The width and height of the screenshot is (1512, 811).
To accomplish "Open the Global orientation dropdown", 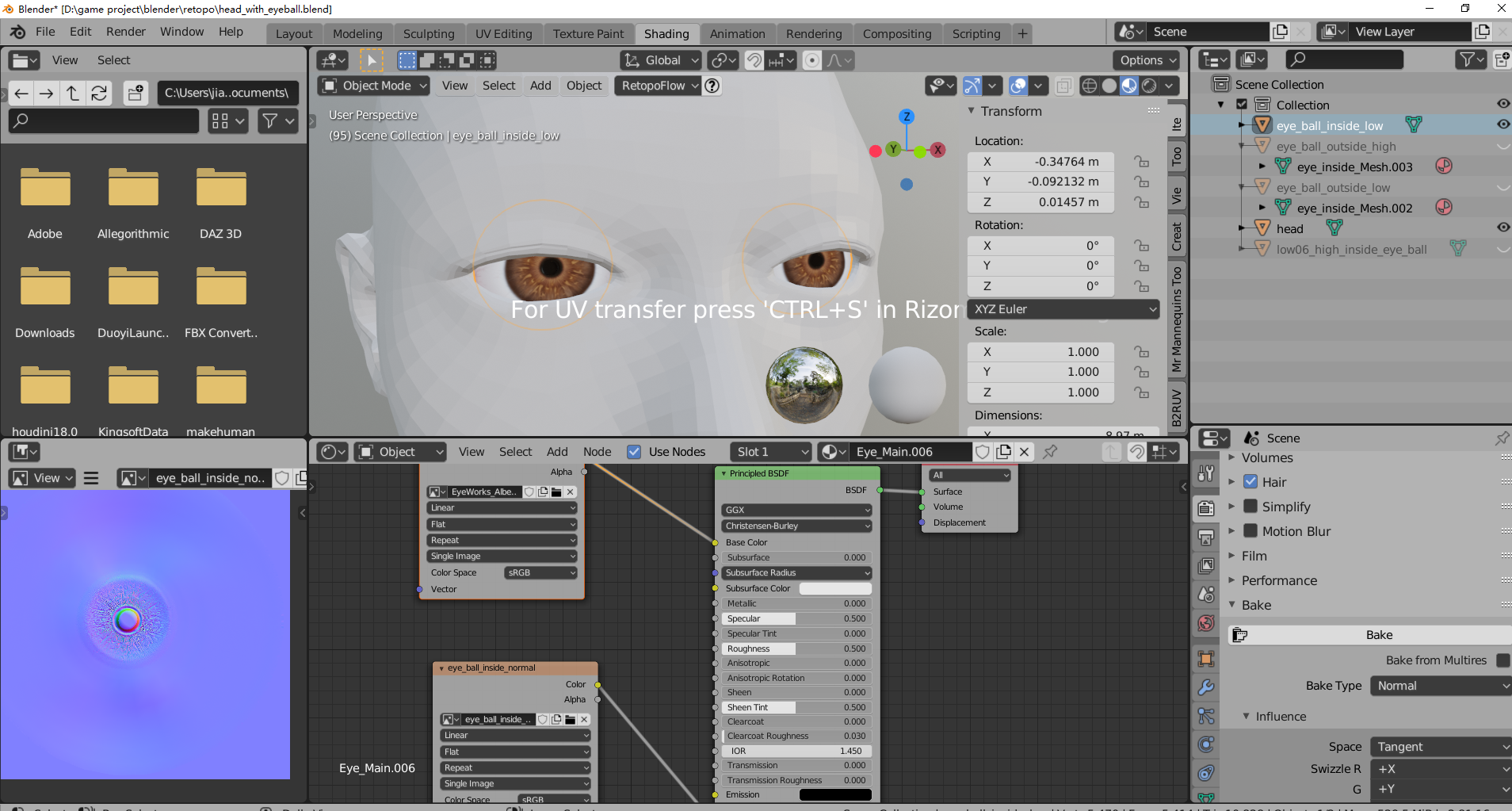I will coord(661,60).
